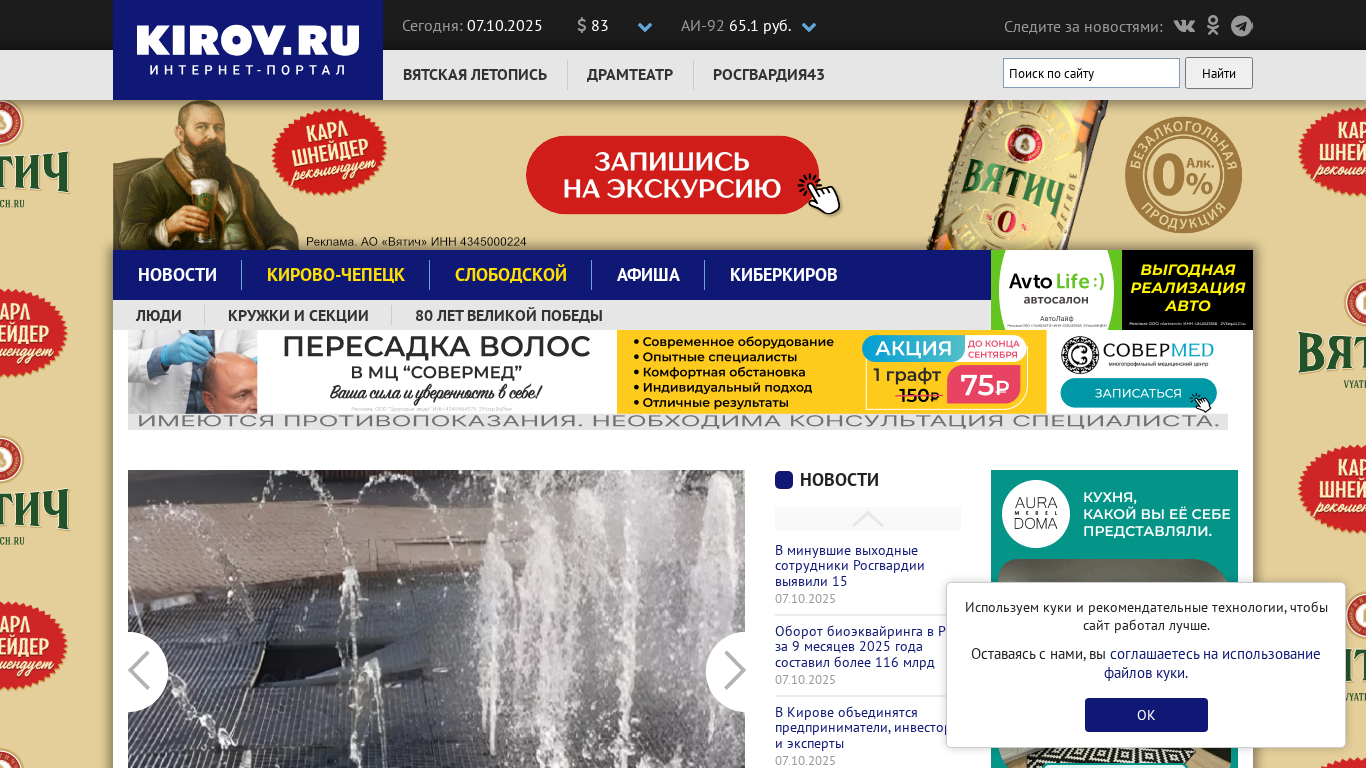Open the Telegram channel icon

1241,26
